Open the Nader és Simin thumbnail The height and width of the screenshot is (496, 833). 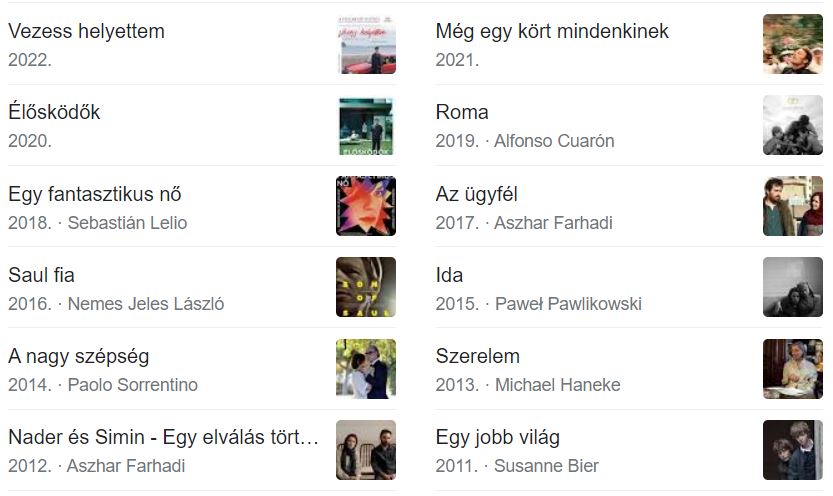366,449
